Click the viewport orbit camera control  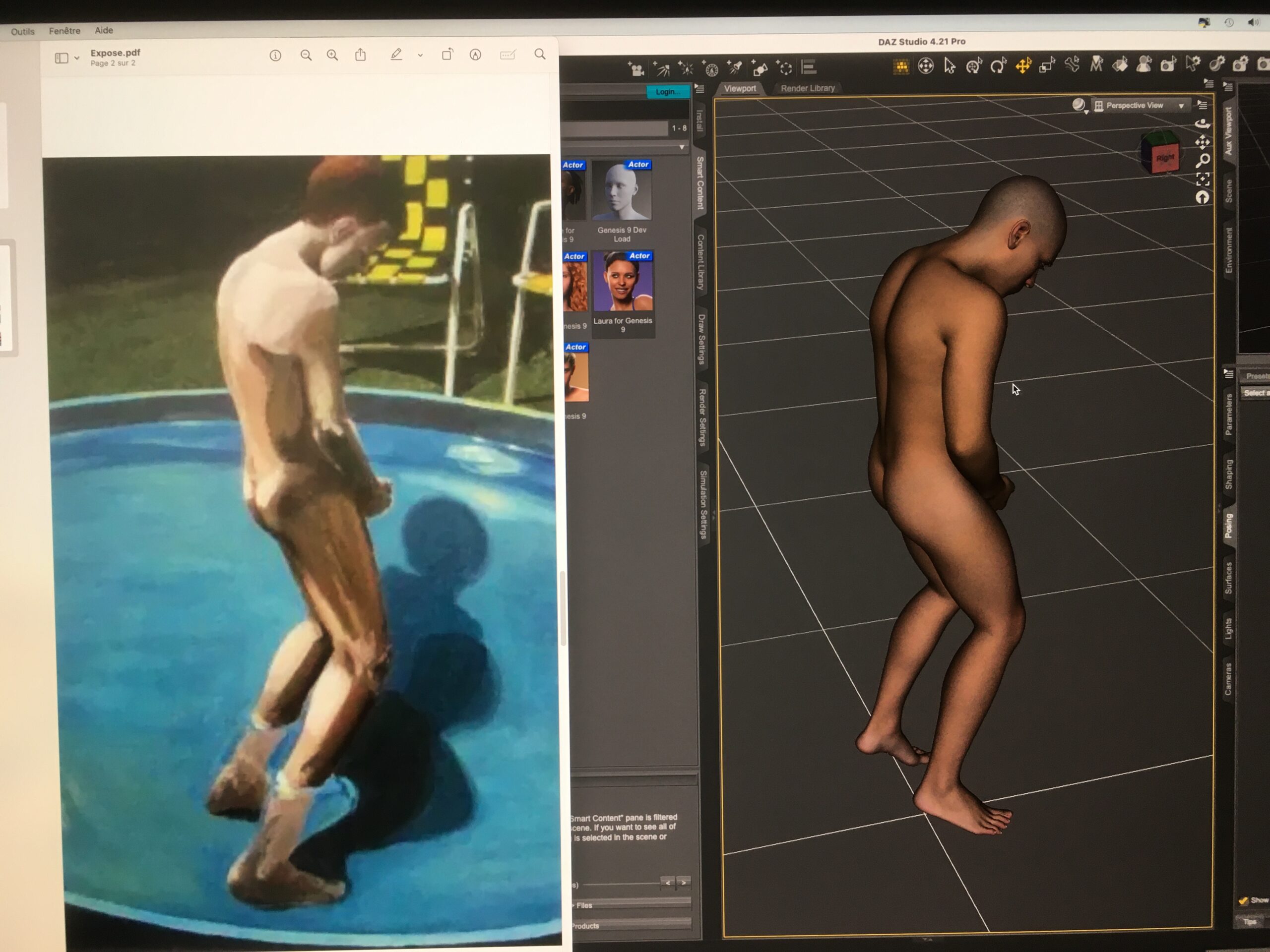click(x=1202, y=123)
